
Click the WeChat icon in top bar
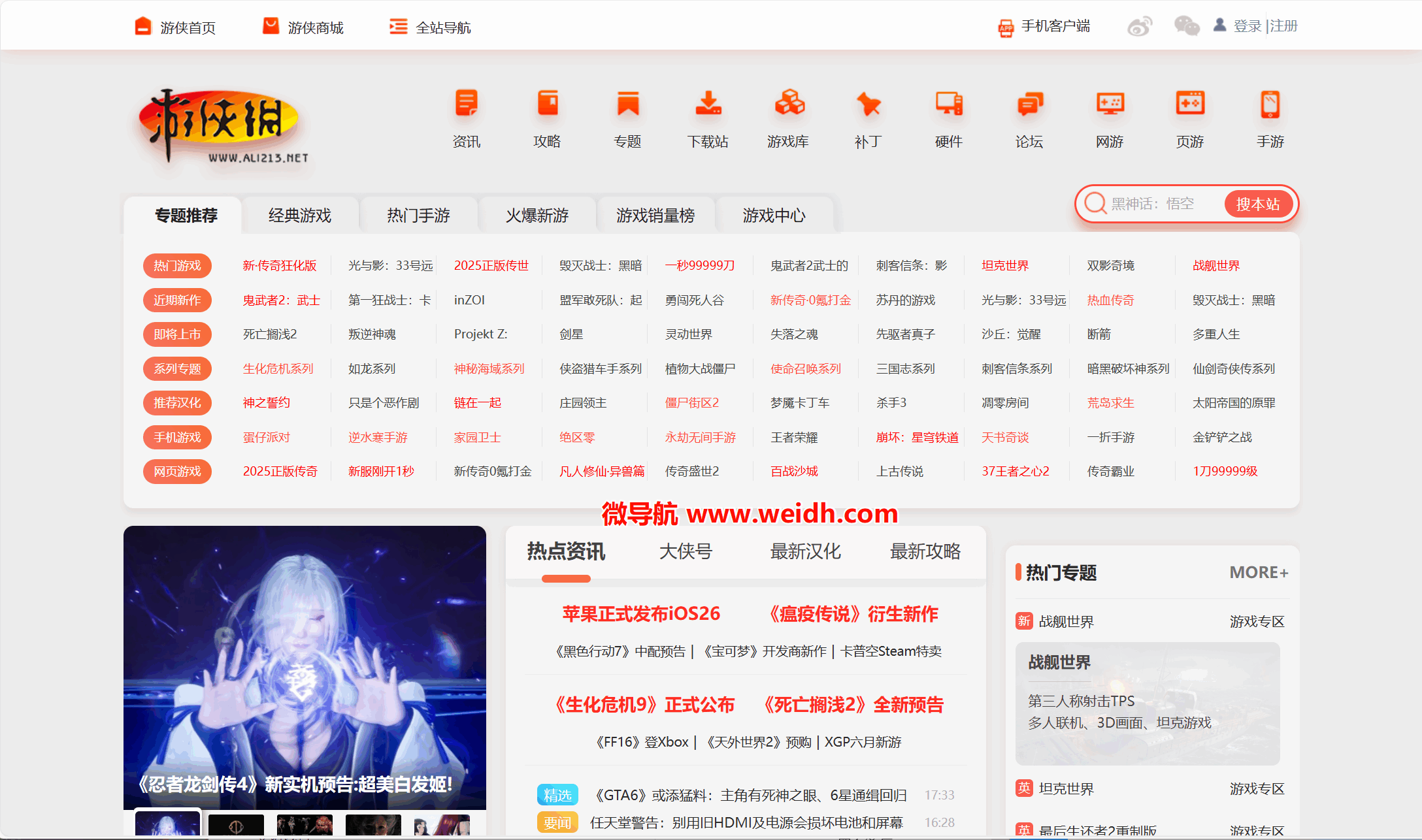click(x=1186, y=27)
